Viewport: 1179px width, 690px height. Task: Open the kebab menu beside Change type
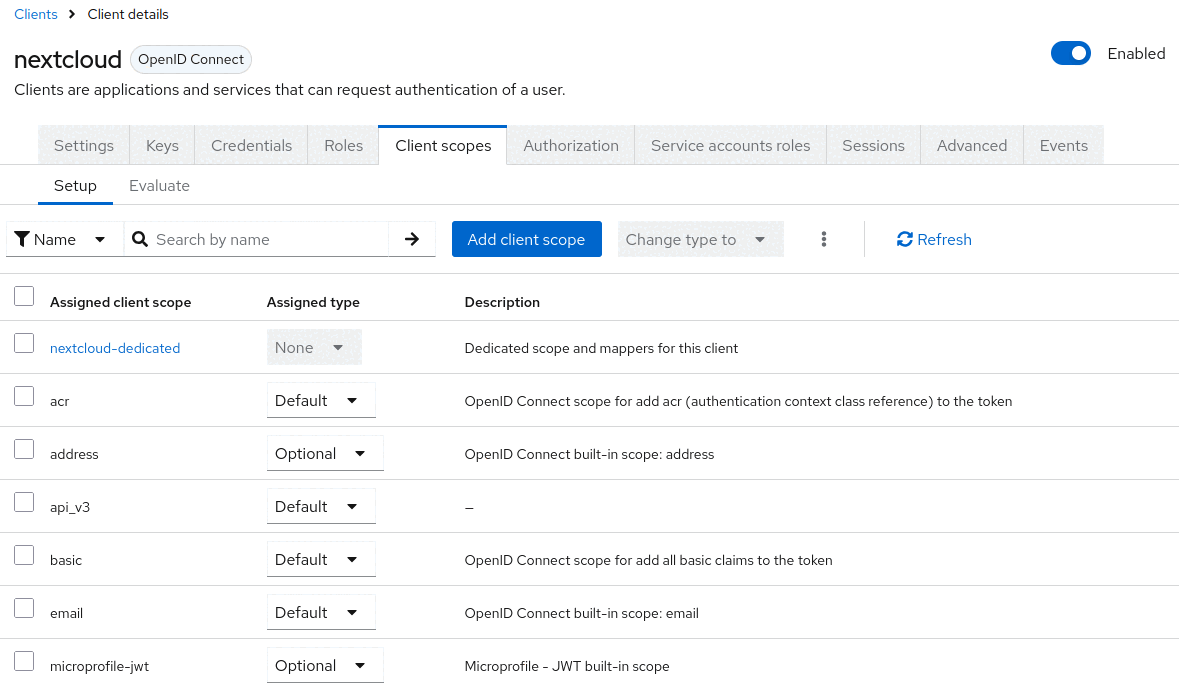(823, 239)
